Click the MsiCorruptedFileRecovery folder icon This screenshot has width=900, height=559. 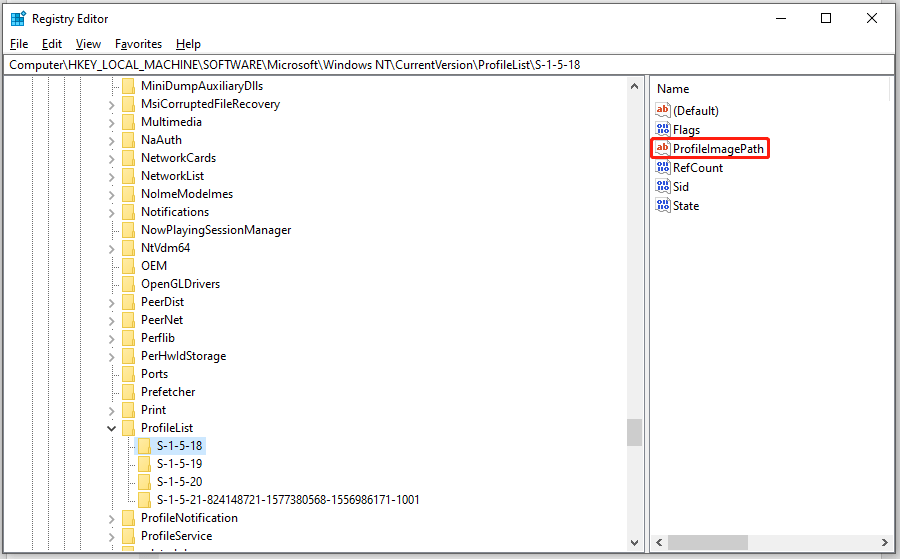pyautogui.click(x=129, y=104)
